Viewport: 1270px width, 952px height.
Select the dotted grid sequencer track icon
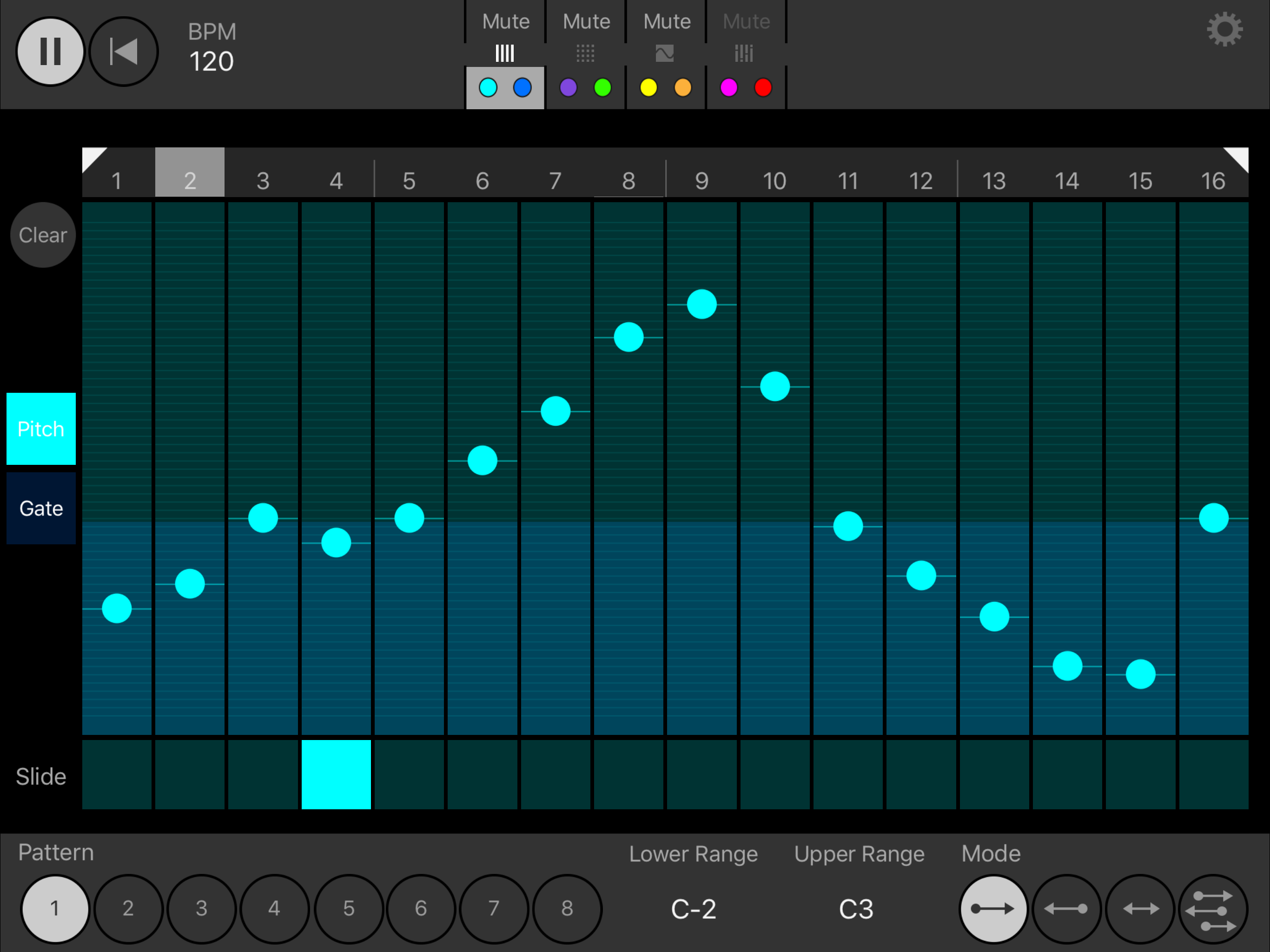[x=585, y=54]
